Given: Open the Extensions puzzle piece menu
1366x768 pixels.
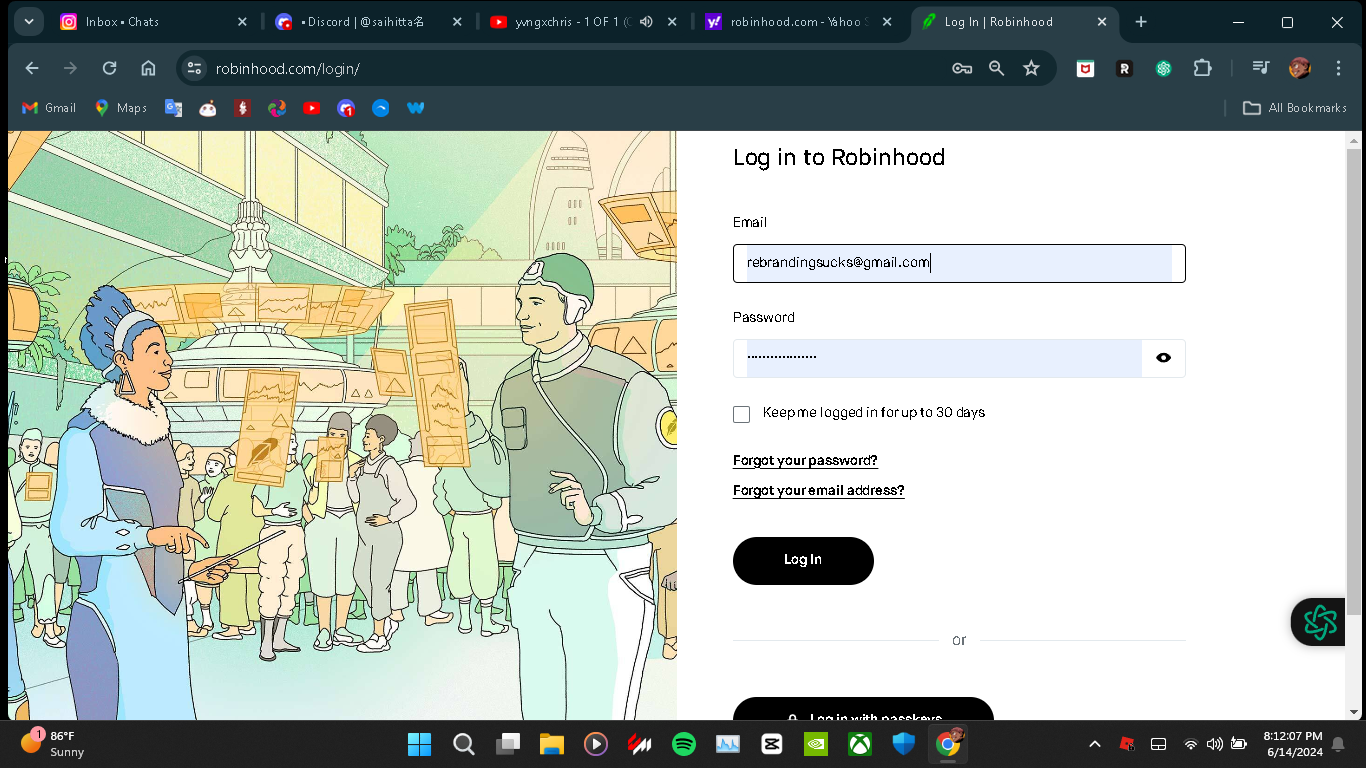Looking at the screenshot, I should click(x=1202, y=68).
